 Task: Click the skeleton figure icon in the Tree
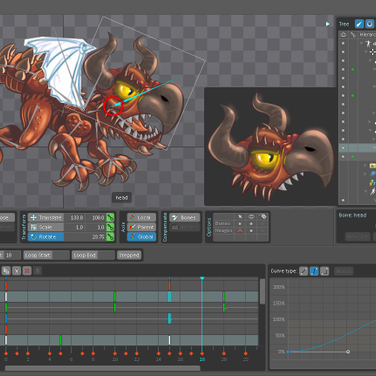pos(368,43)
